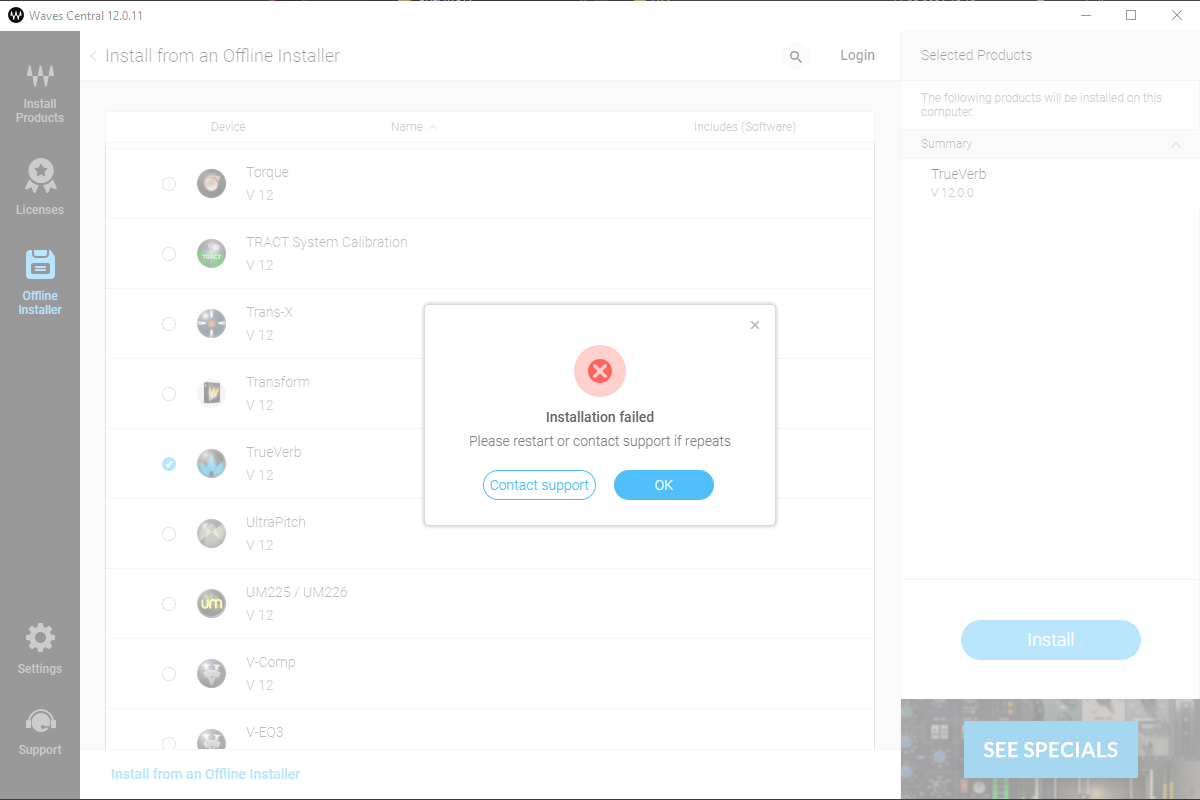This screenshot has height=800, width=1200.
Task: Click the Trans-X product icon
Action: tap(211, 323)
